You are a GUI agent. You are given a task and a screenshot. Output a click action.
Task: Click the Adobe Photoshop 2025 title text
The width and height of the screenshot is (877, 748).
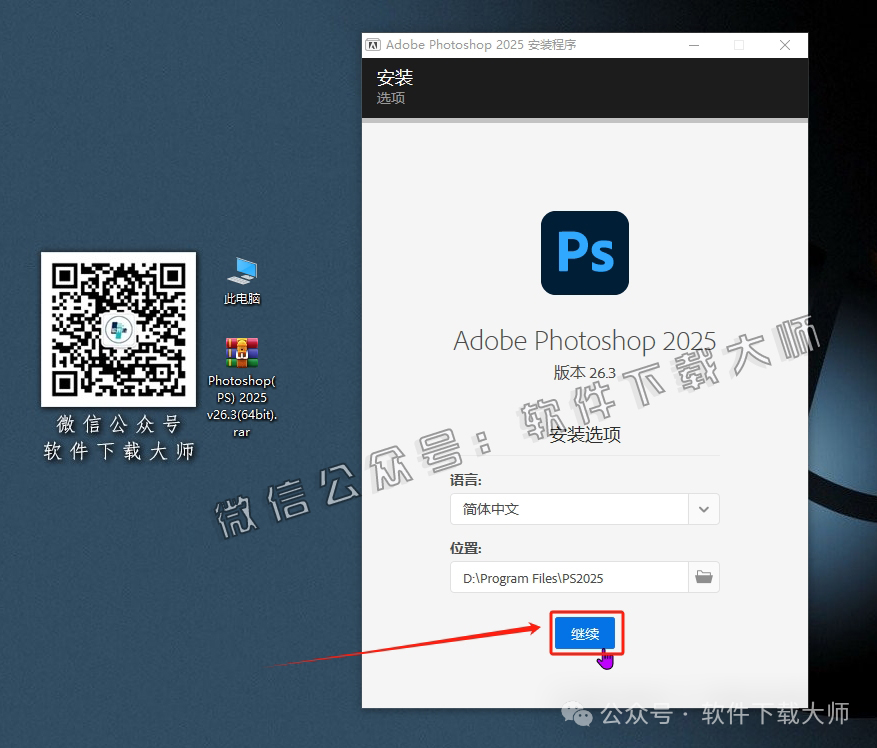[584, 341]
